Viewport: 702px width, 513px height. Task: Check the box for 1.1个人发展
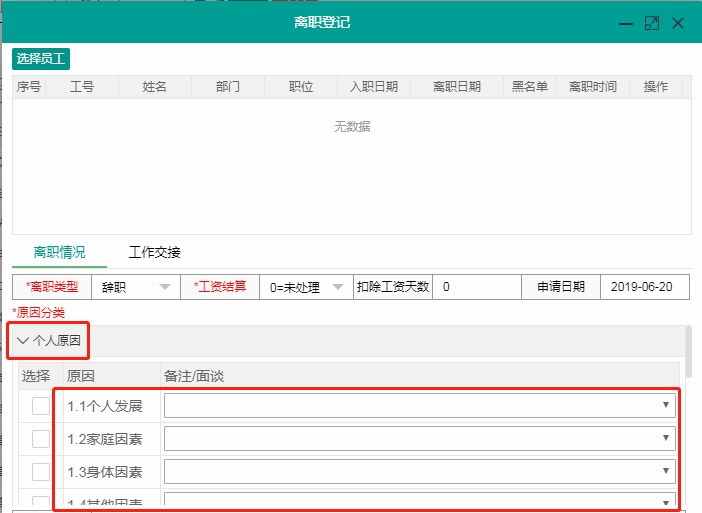click(x=40, y=406)
